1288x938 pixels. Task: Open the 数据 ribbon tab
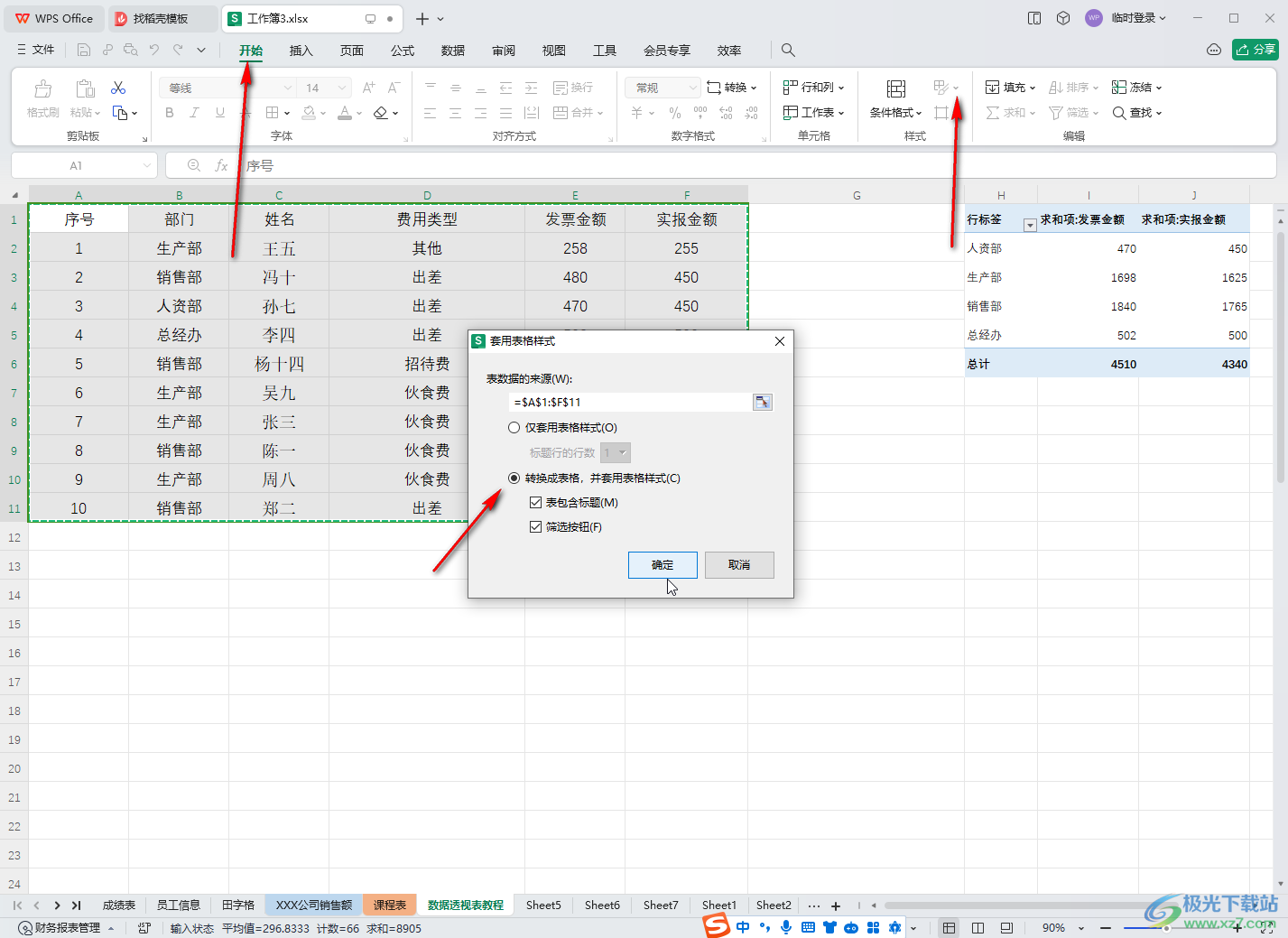pos(453,51)
